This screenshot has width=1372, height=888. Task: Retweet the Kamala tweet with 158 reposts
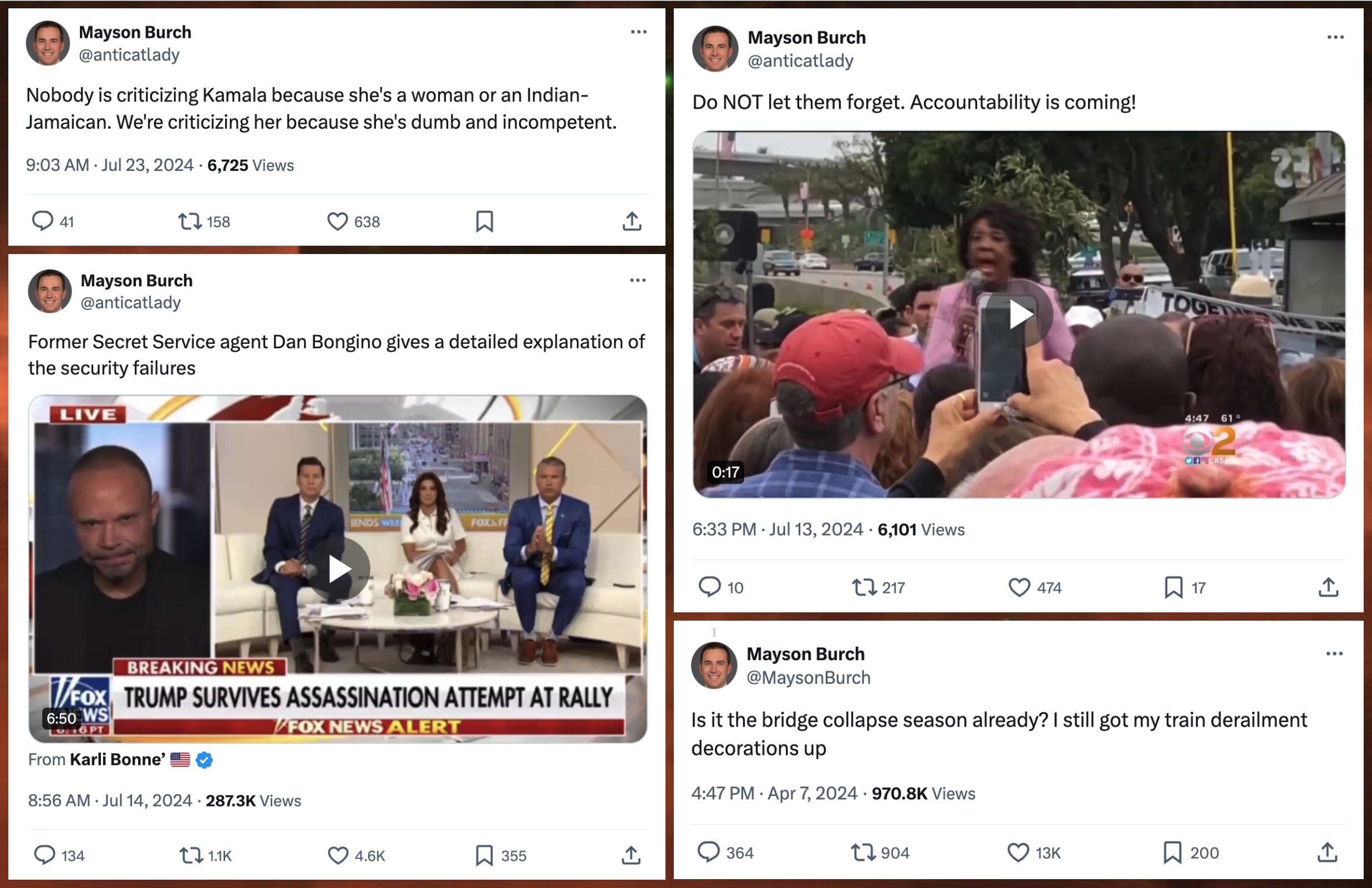190,221
